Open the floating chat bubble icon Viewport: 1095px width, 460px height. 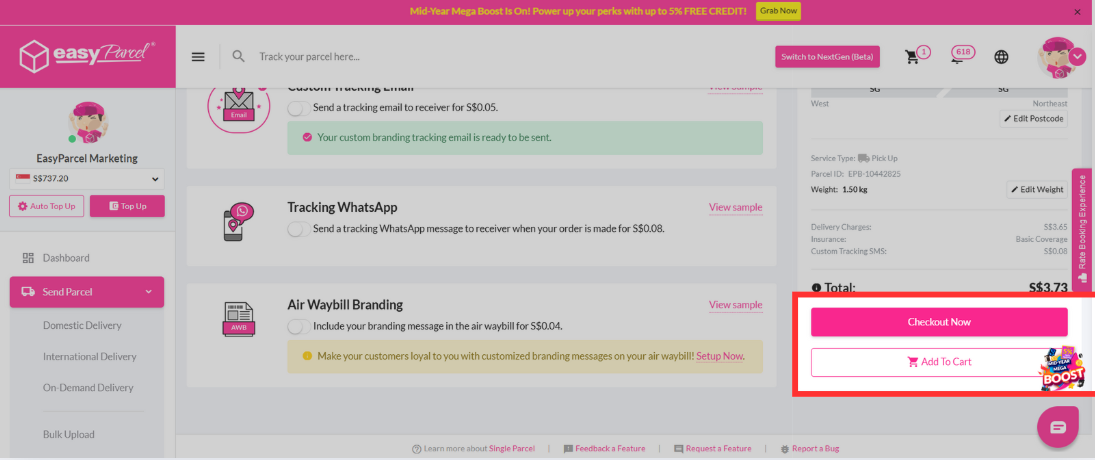pyautogui.click(x=1059, y=426)
